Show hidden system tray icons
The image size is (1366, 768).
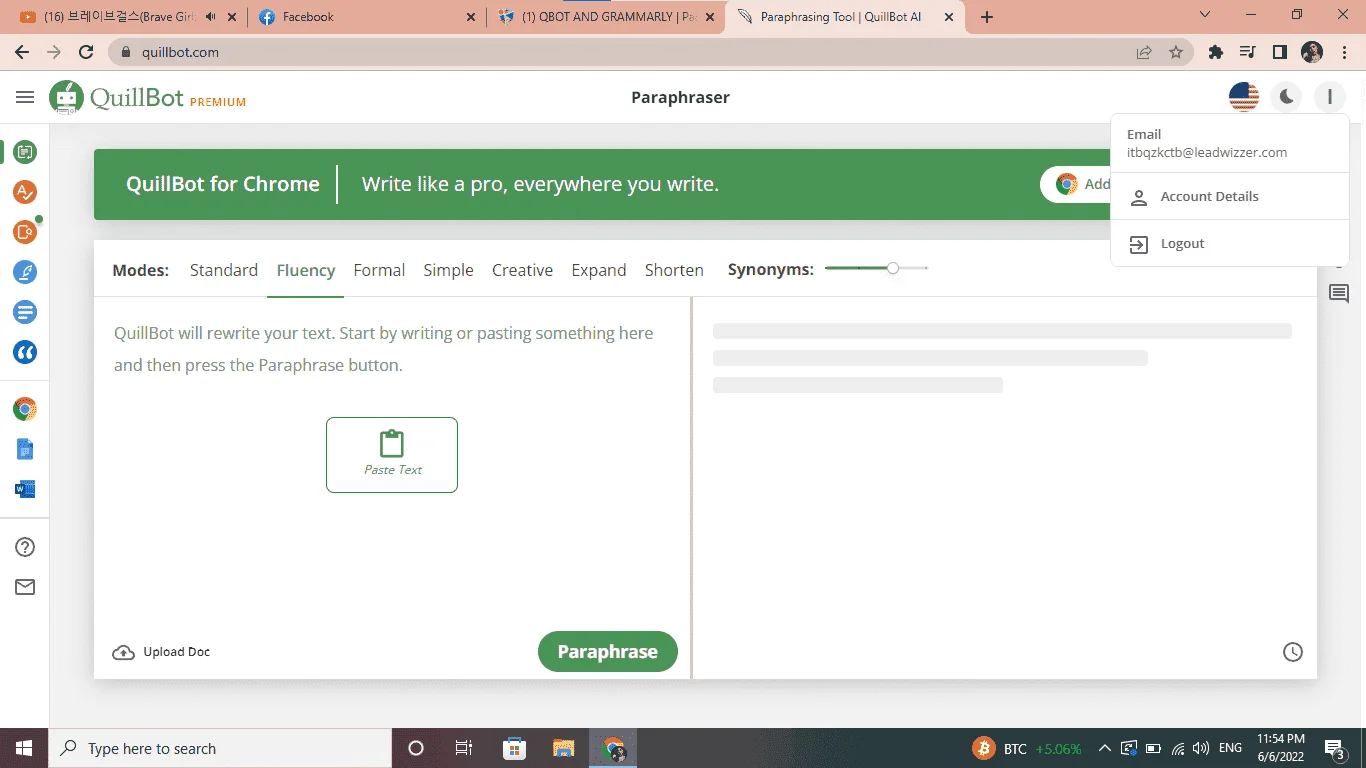click(1105, 748)
